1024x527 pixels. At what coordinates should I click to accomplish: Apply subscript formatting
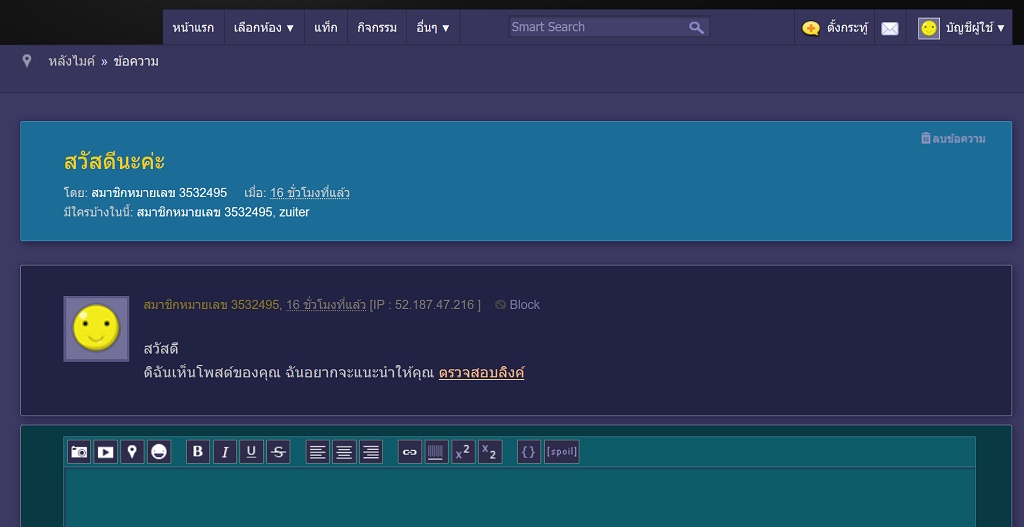tap(490, 452)
